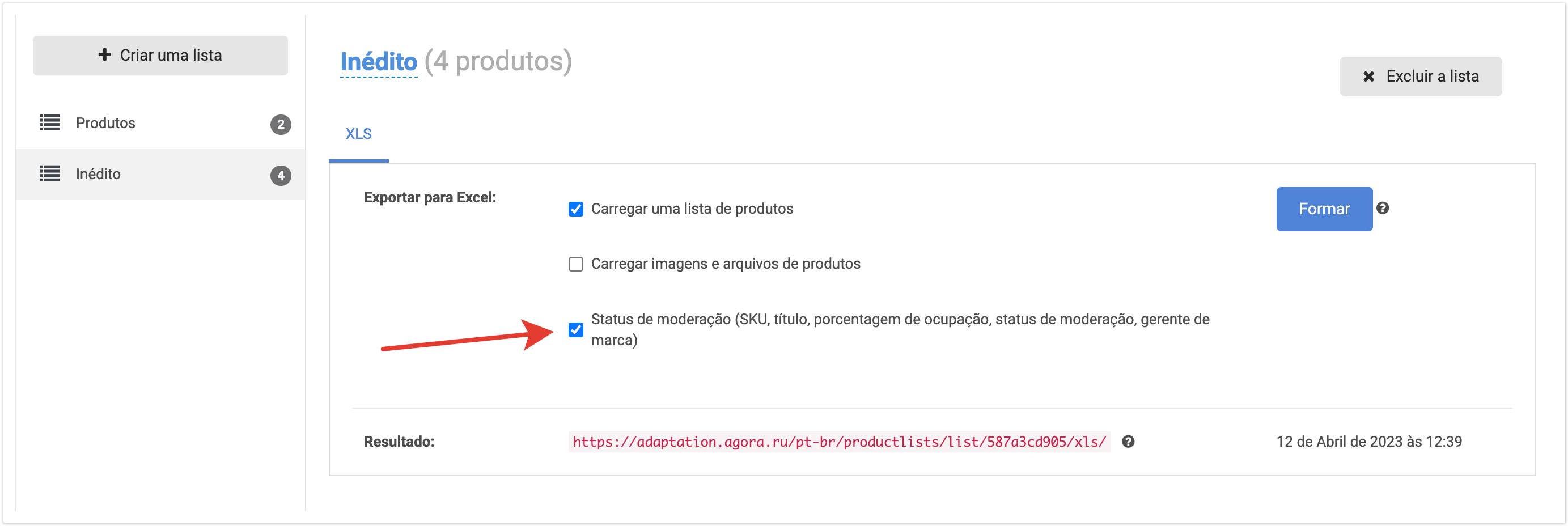Uncheck Carregar uma lista de produtos
1568x526 pixels.
(x=576, y=209)
